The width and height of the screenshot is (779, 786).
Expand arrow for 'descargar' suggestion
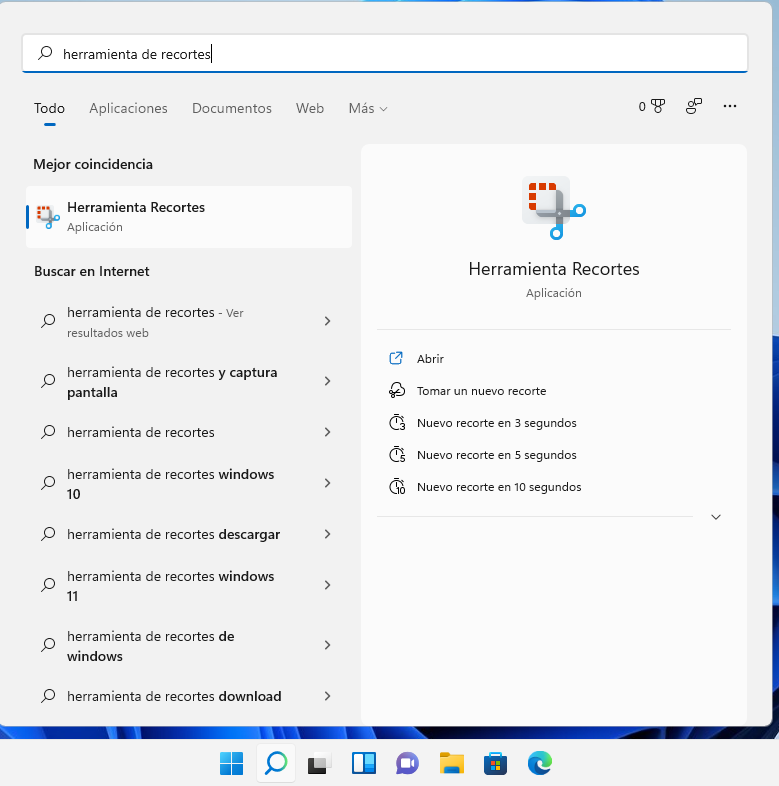[327, 534]
